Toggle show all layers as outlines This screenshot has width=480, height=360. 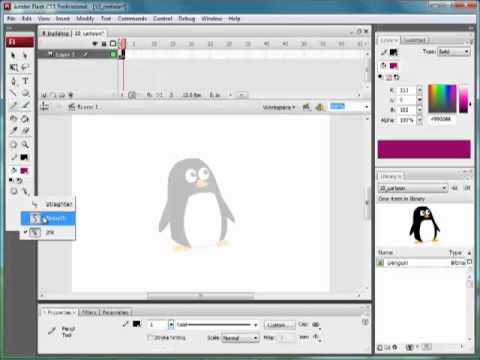coord(113,44)
